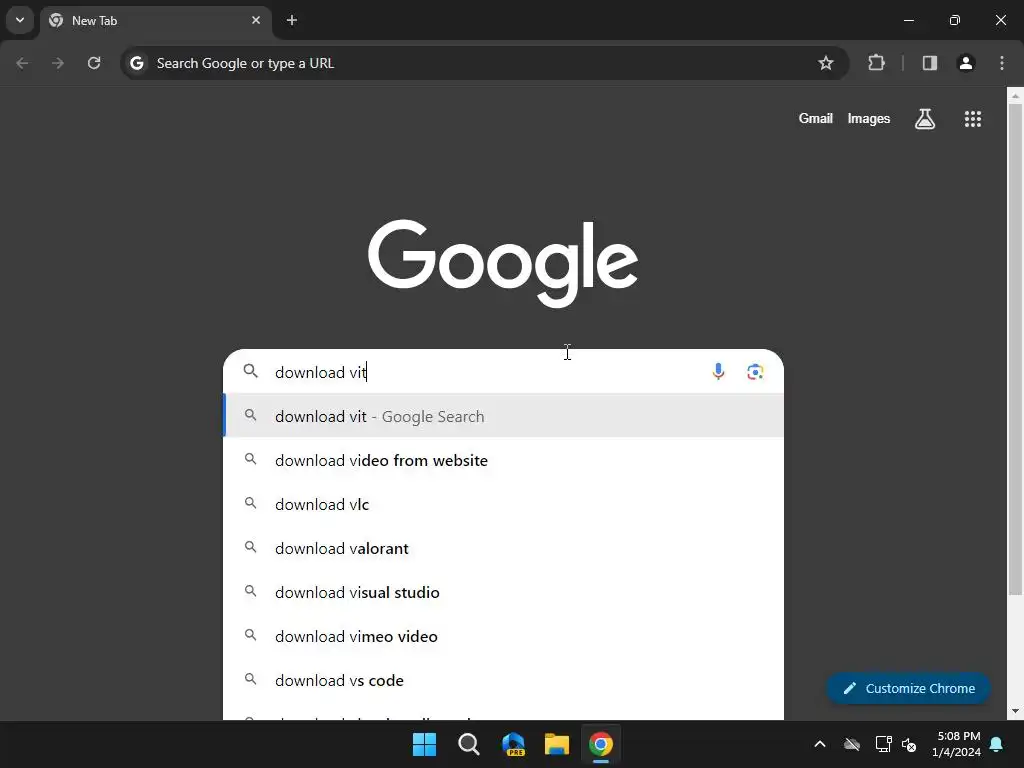Close the New Tab tab

(256, 20)
